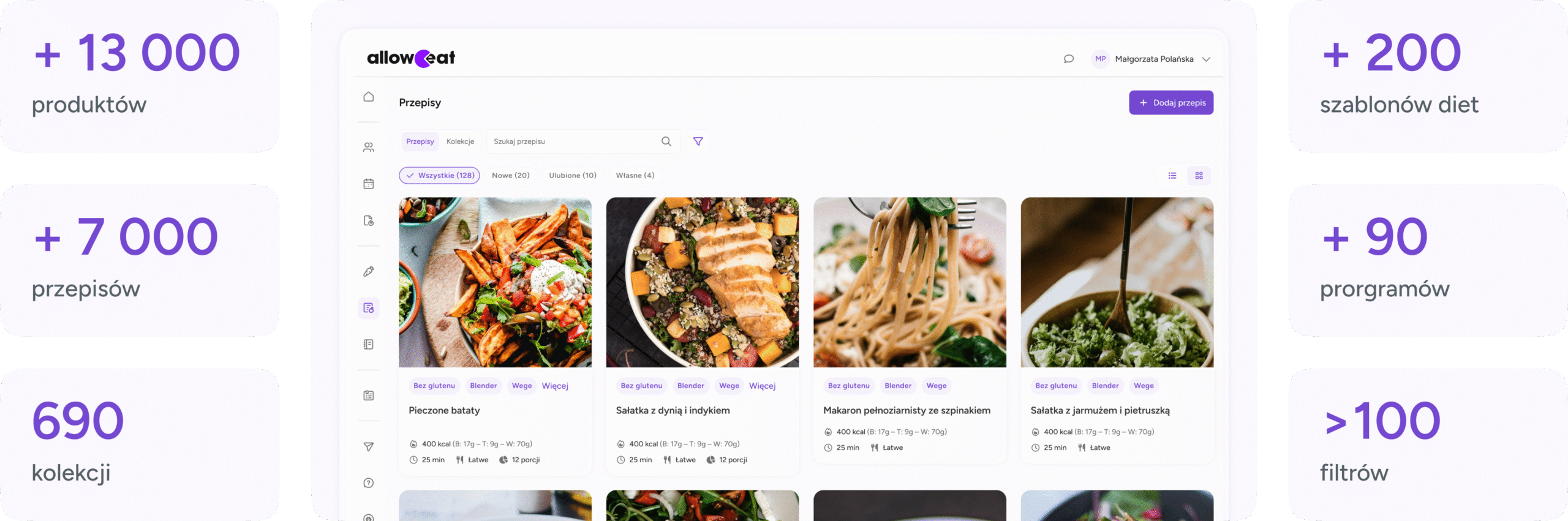1568x521 pixels.
Task: Click the allow eat logo
Action: click(411, 58)
